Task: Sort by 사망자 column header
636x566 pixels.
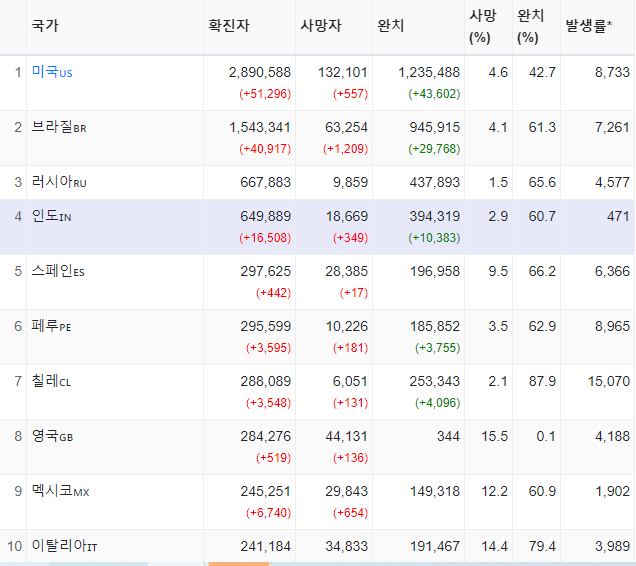Action: pos(321,26)
